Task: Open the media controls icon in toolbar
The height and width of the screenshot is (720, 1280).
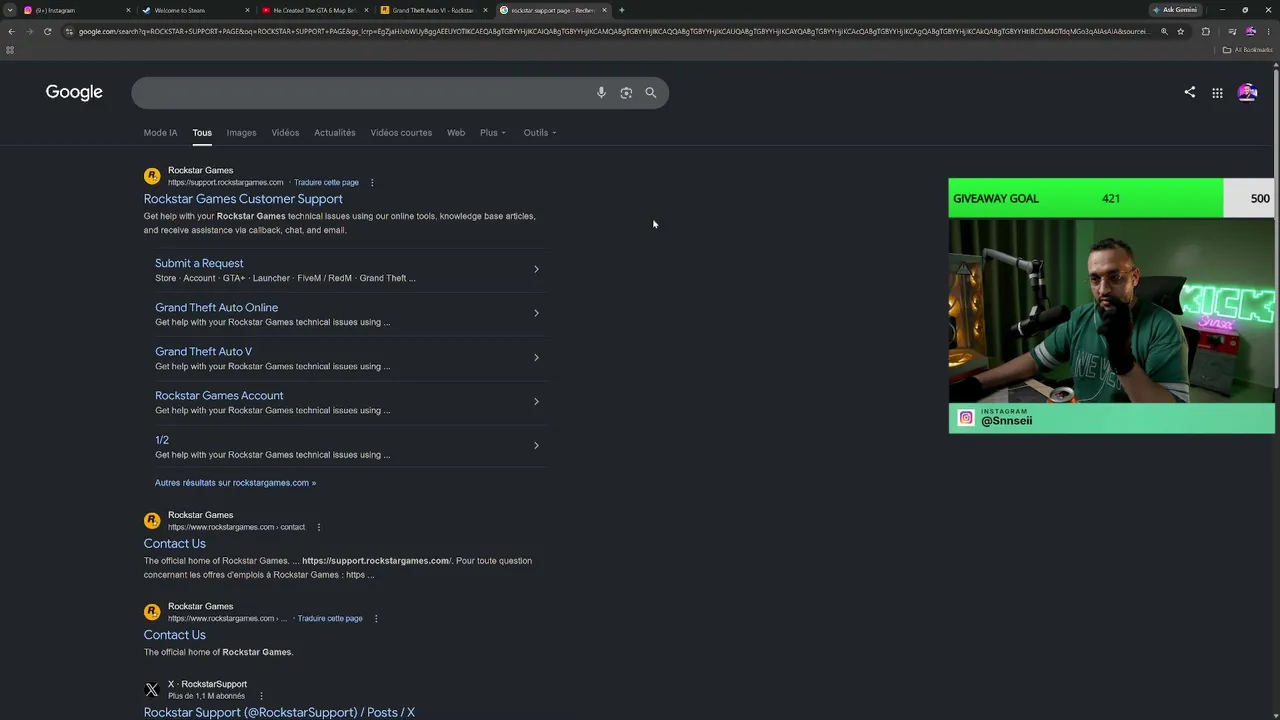Action: (x=1232, y=31)
